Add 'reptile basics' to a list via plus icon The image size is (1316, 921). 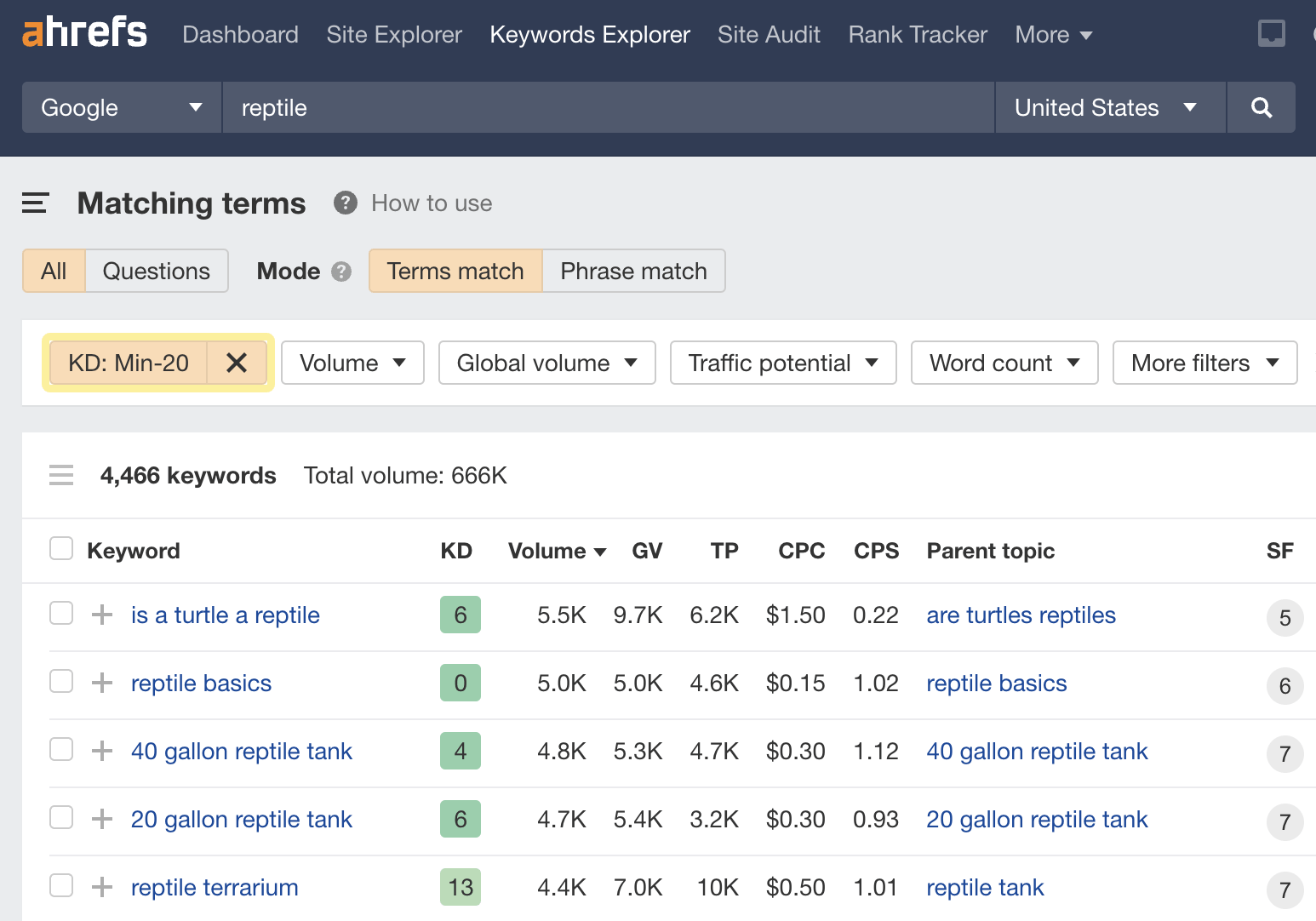click(x=101, y=682)
